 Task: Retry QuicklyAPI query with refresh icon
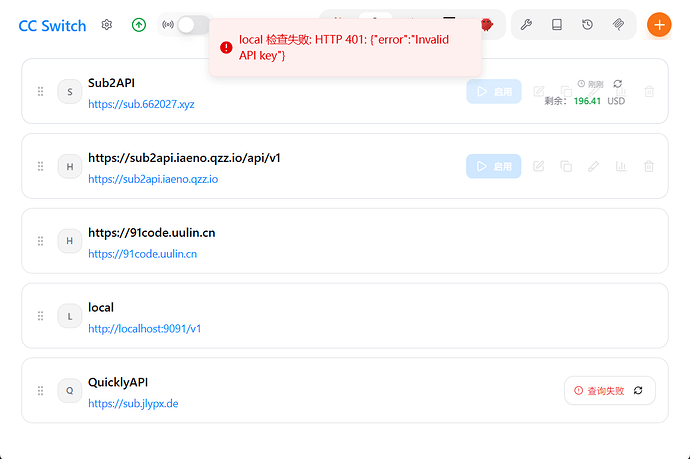638,390
